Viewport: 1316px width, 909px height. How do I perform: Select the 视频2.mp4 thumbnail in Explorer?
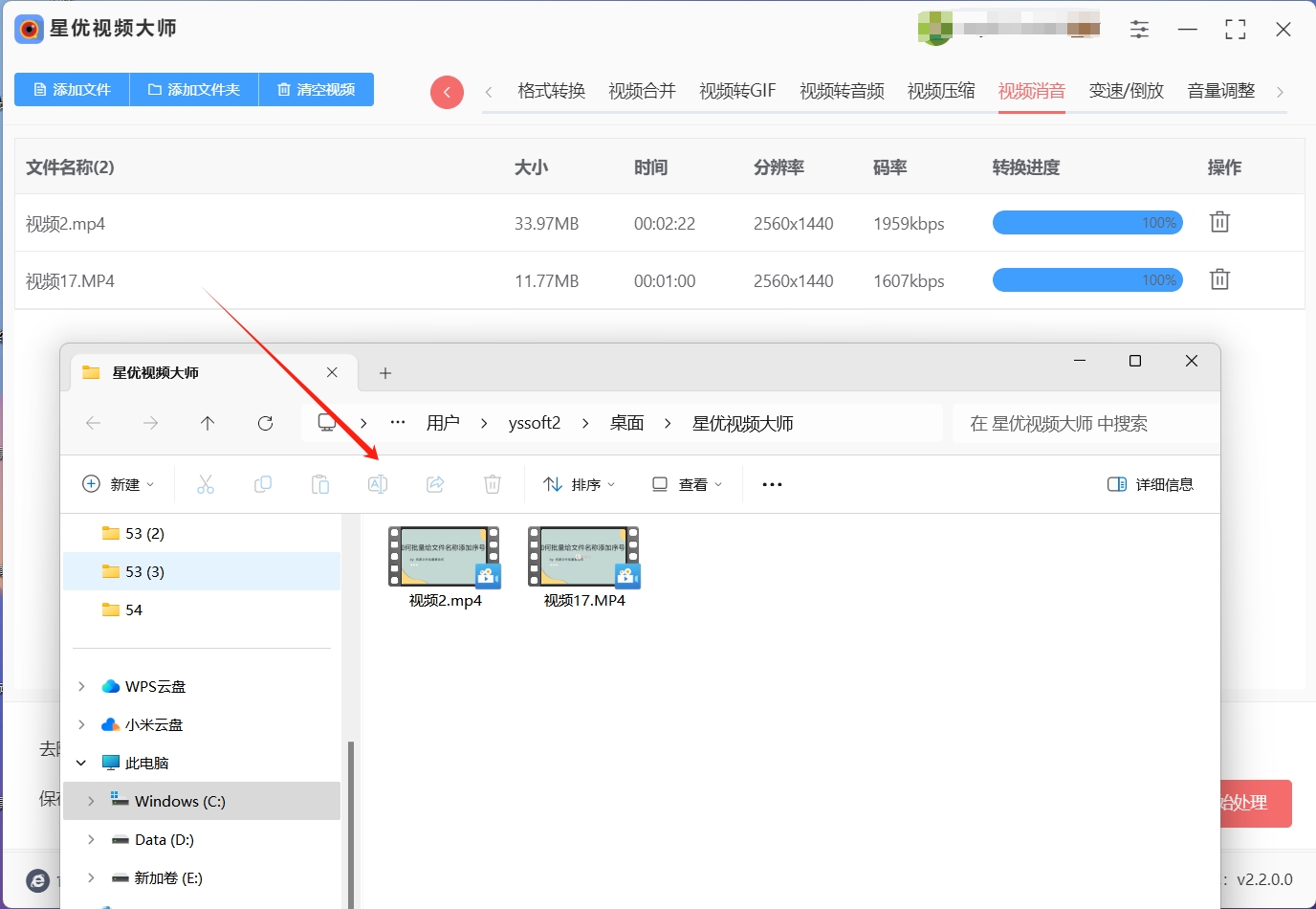445,557
